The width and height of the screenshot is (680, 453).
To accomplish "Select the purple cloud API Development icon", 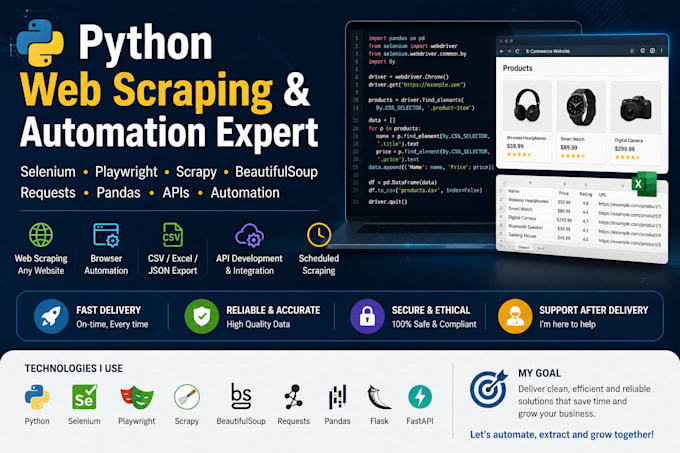I will (249, 235).
